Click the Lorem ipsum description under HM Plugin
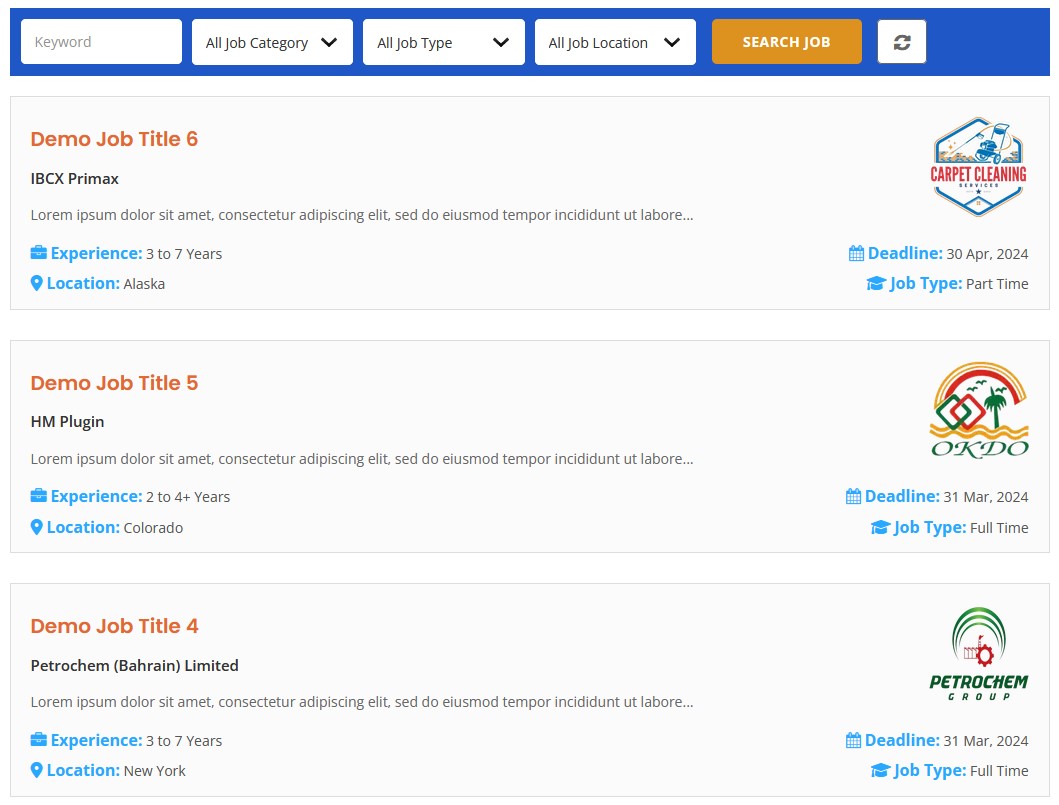The image size is (1059, 805). pyautogui.click(x=362, y=459)
